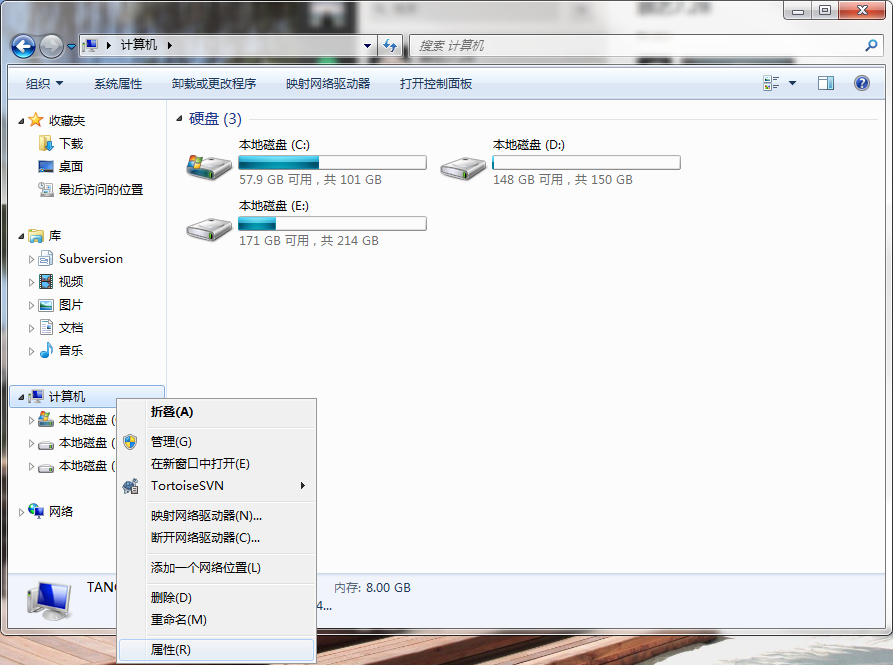Select the 音乐 library
The height and width of the screenshot is (665, 893).
pos(71,350)
